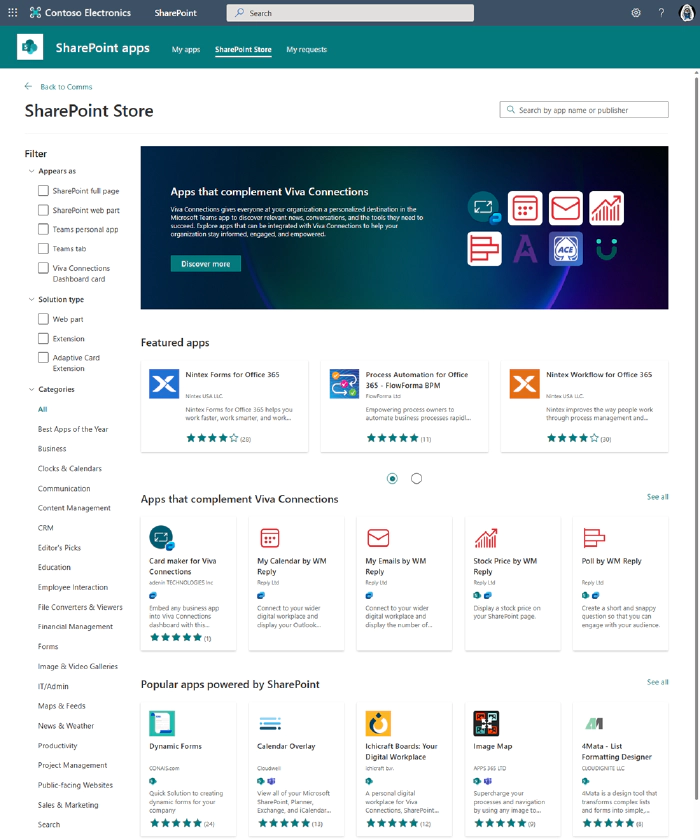Check the Adaptive Card Extension solution type
The width and height of the screenshot is (700, 840).
43,357
